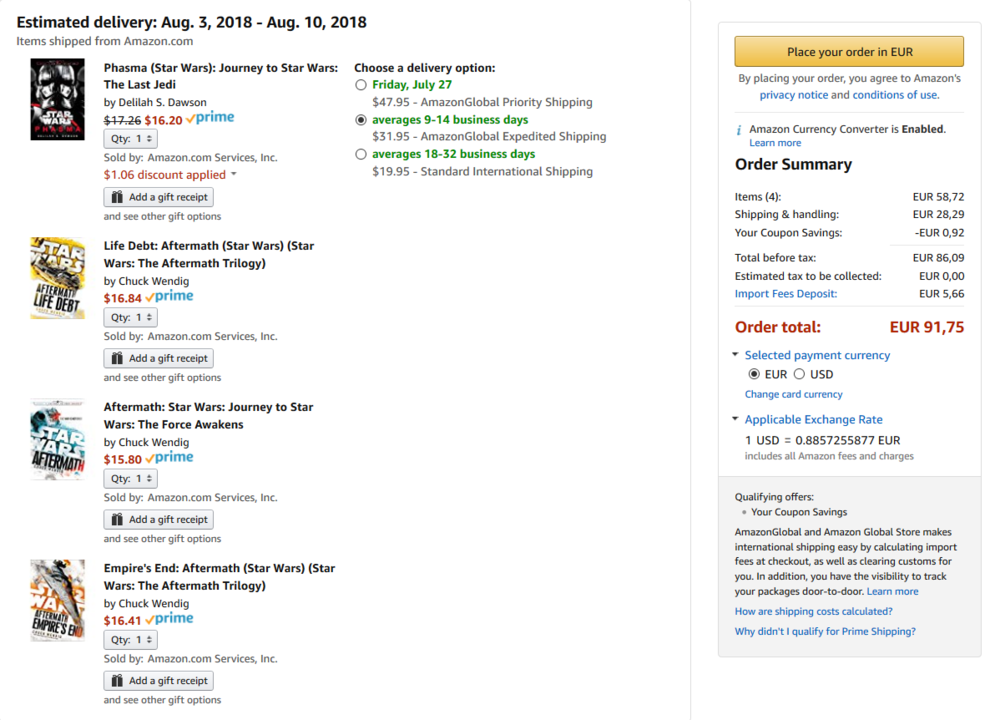Click Prime logo next to Phasma price

210,117
